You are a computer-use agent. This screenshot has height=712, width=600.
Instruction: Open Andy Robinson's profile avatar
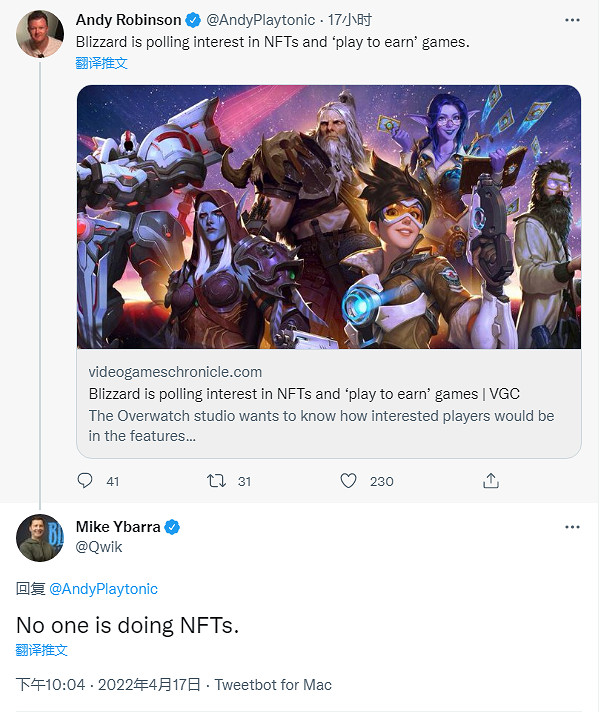(x=40, y=33)
